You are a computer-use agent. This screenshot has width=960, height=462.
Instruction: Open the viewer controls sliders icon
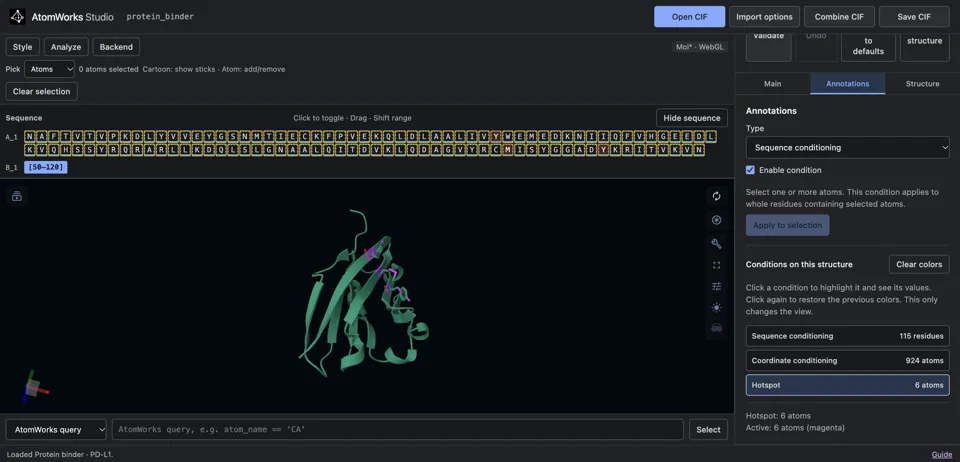pyautogui.click(x=716, y=286)
